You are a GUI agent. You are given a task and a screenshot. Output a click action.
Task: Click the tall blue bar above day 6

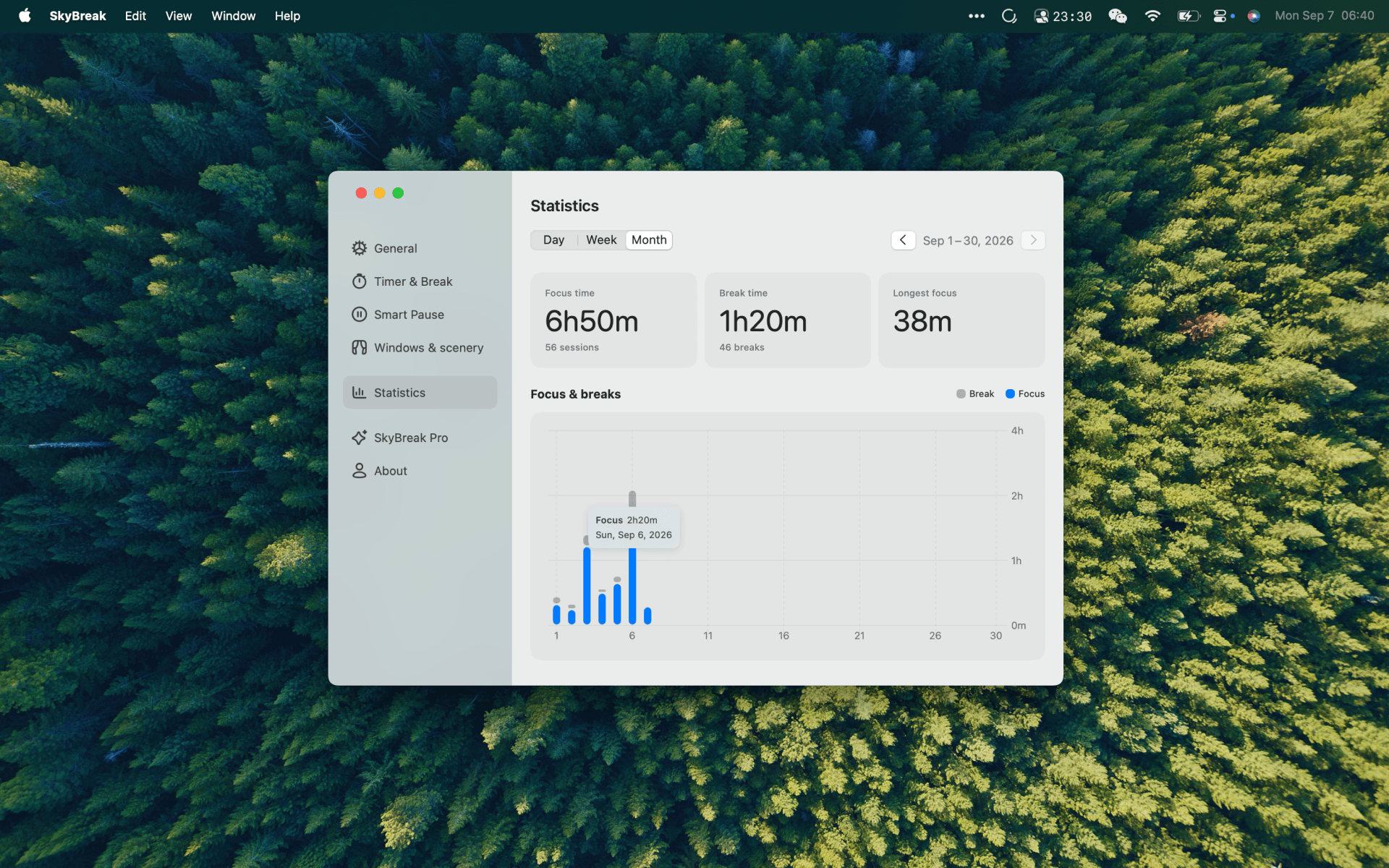coord(632,586)
